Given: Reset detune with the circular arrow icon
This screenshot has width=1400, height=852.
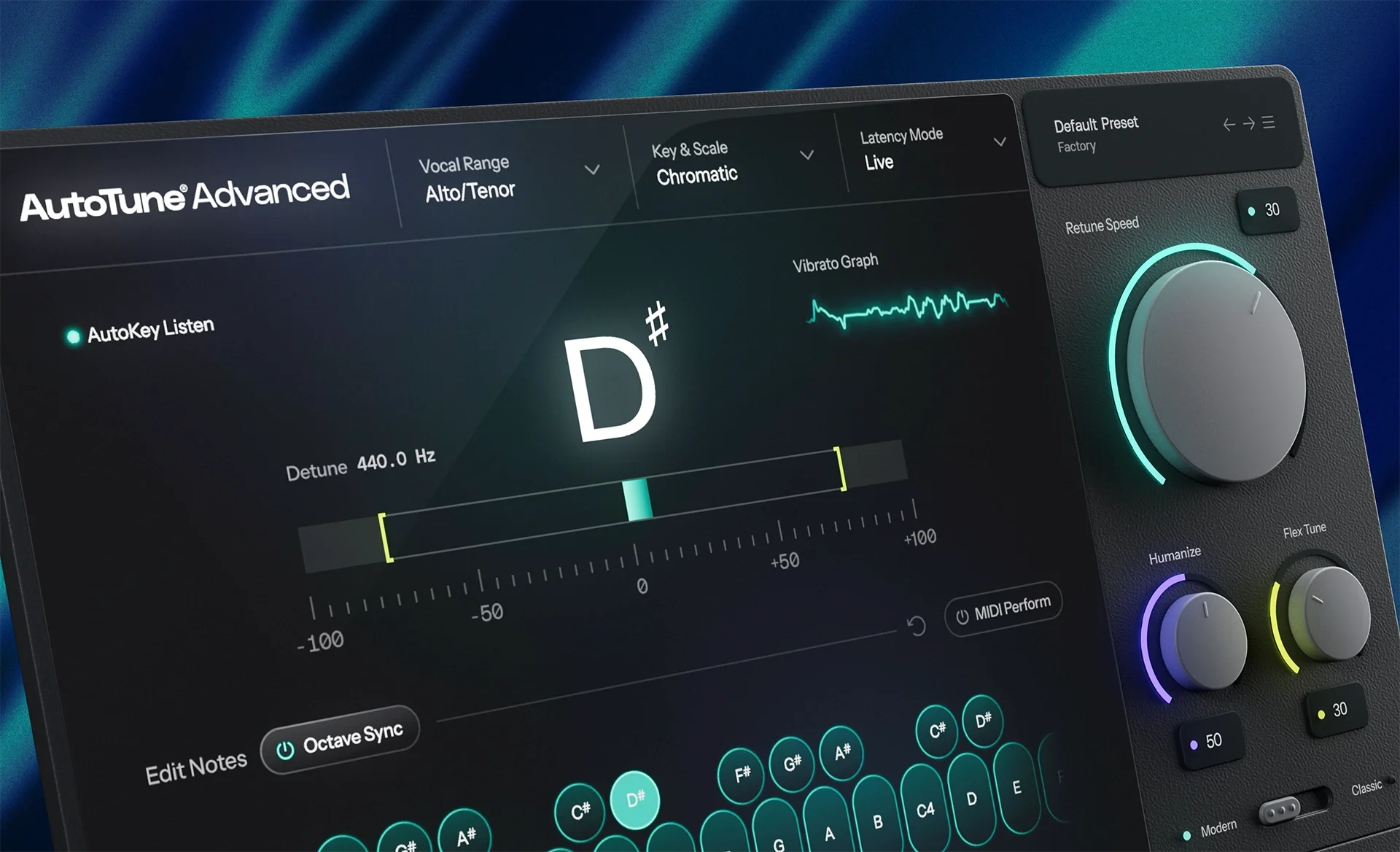Looking at the screenshot, I should tap(916, 625).
